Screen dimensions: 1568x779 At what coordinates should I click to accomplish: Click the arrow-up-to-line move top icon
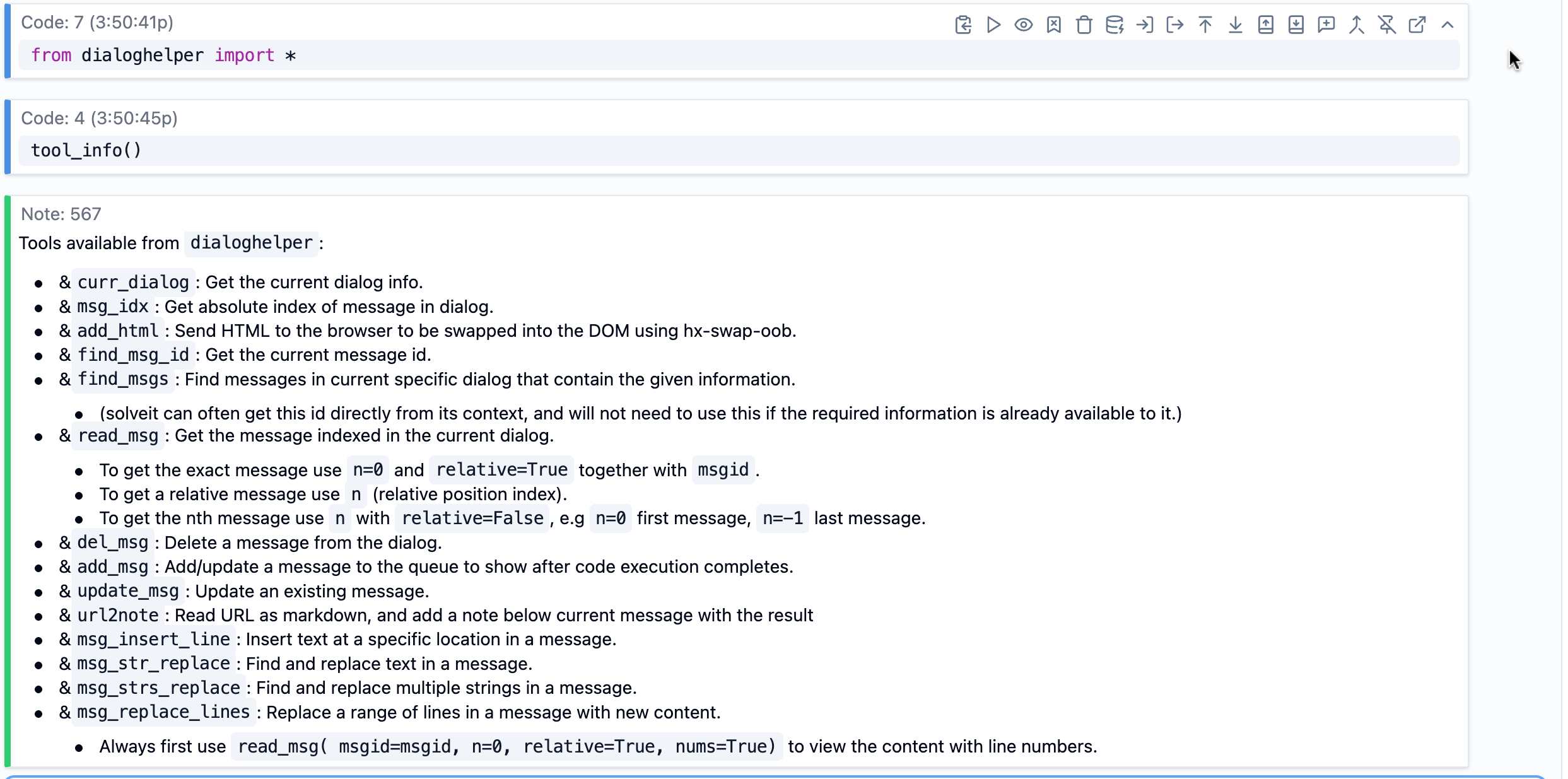click(x=1205, y=25)
